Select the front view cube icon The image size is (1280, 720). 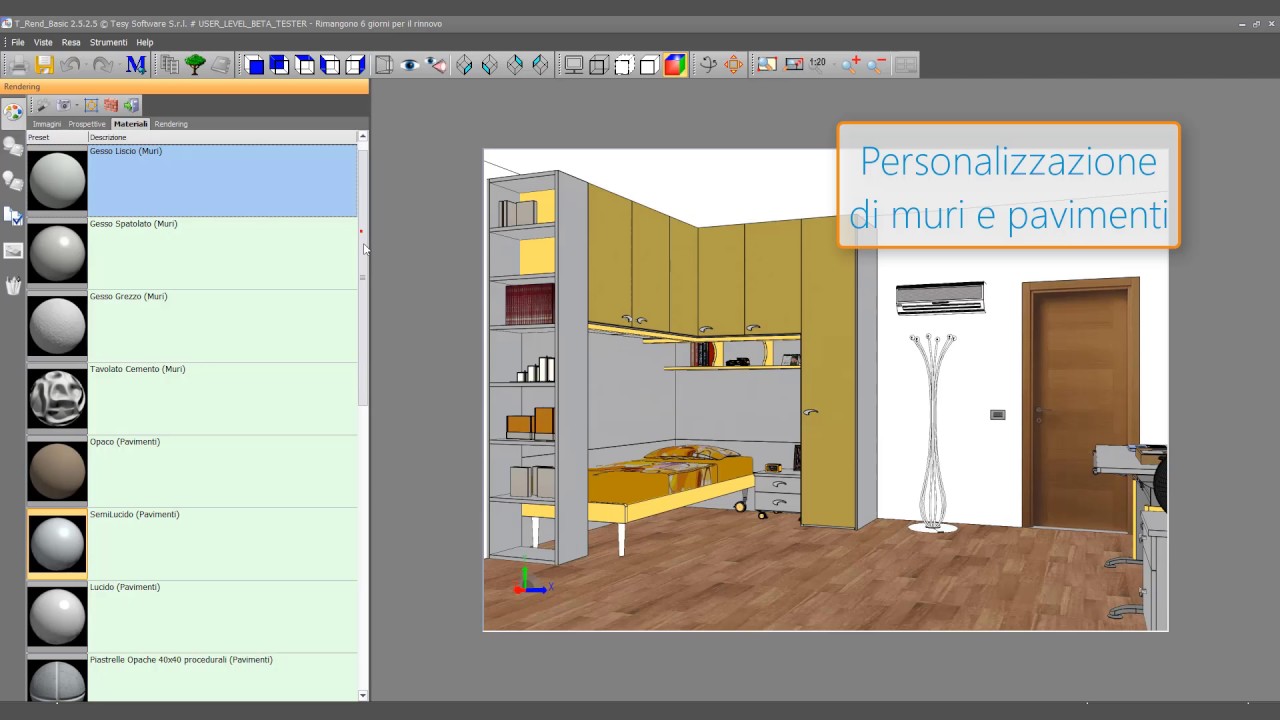tap(255, 65)
